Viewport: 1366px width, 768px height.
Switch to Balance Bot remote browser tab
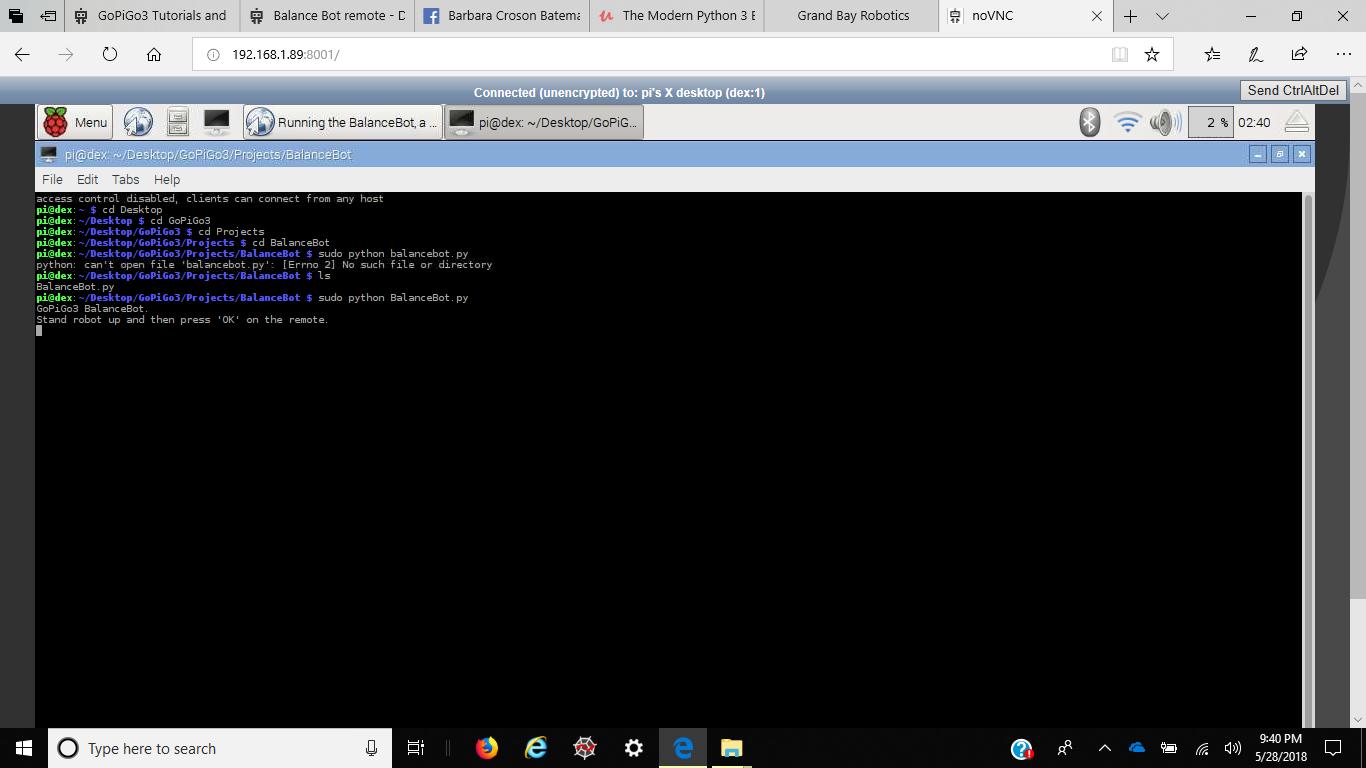coord(327,15)
